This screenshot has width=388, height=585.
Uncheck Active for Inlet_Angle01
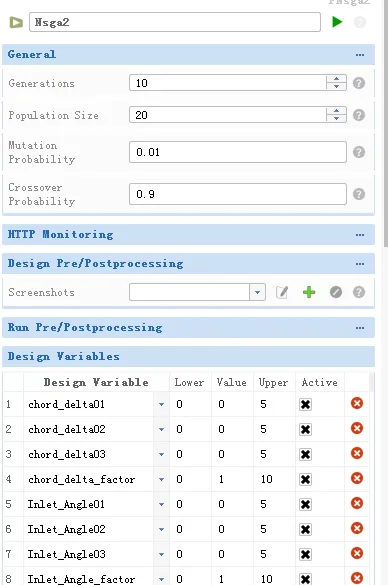click(305, 504)
